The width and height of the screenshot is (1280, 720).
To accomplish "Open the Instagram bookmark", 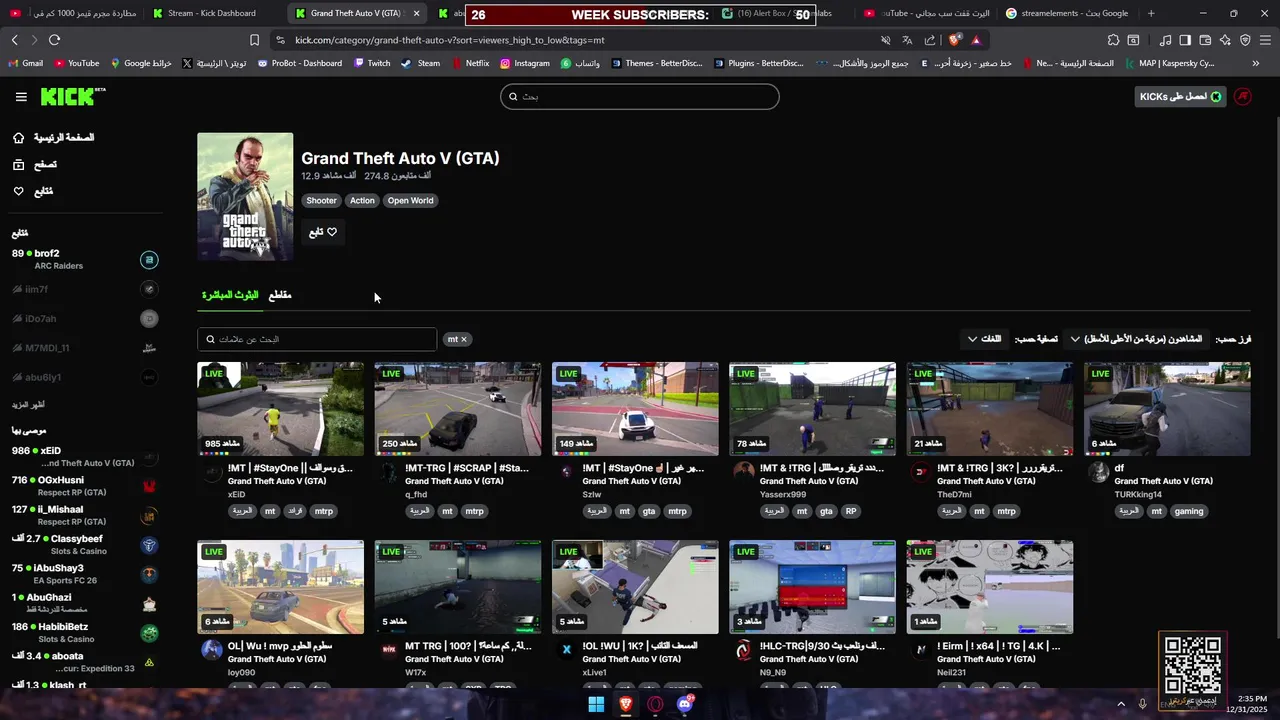I will coord(525,63).
